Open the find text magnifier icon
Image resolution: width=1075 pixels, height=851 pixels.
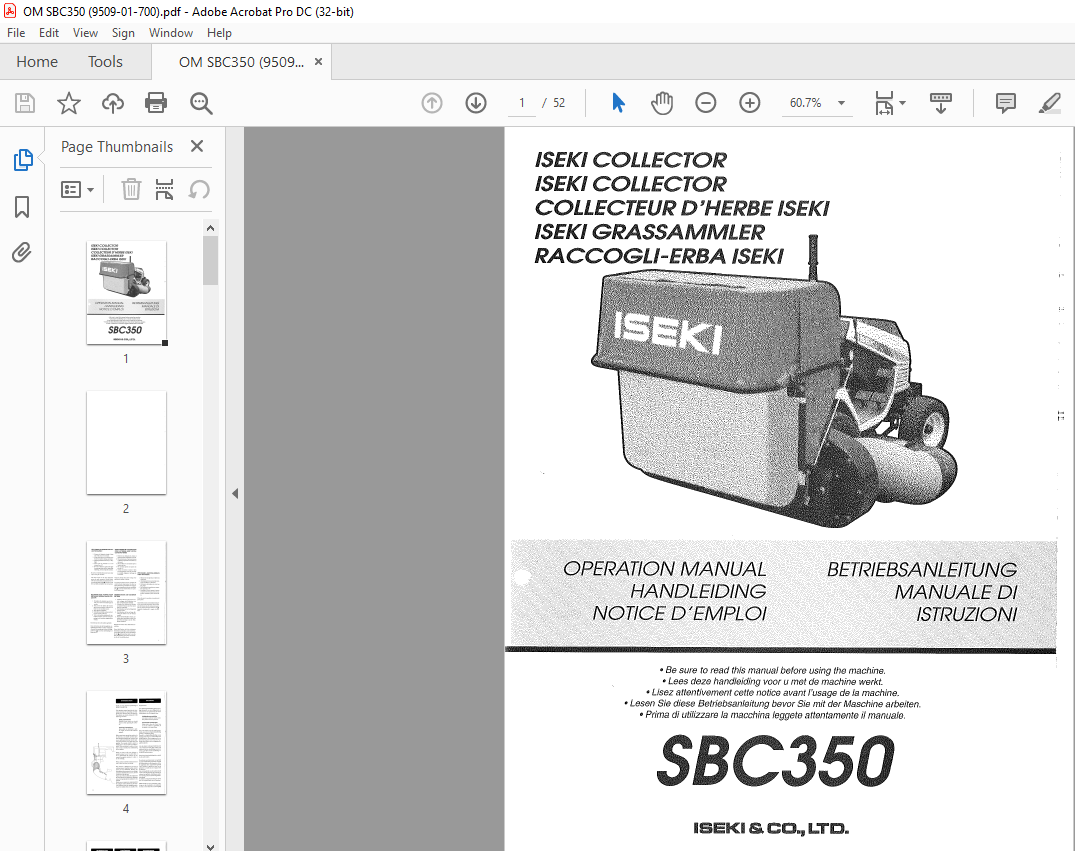click(x=201, y=103)
